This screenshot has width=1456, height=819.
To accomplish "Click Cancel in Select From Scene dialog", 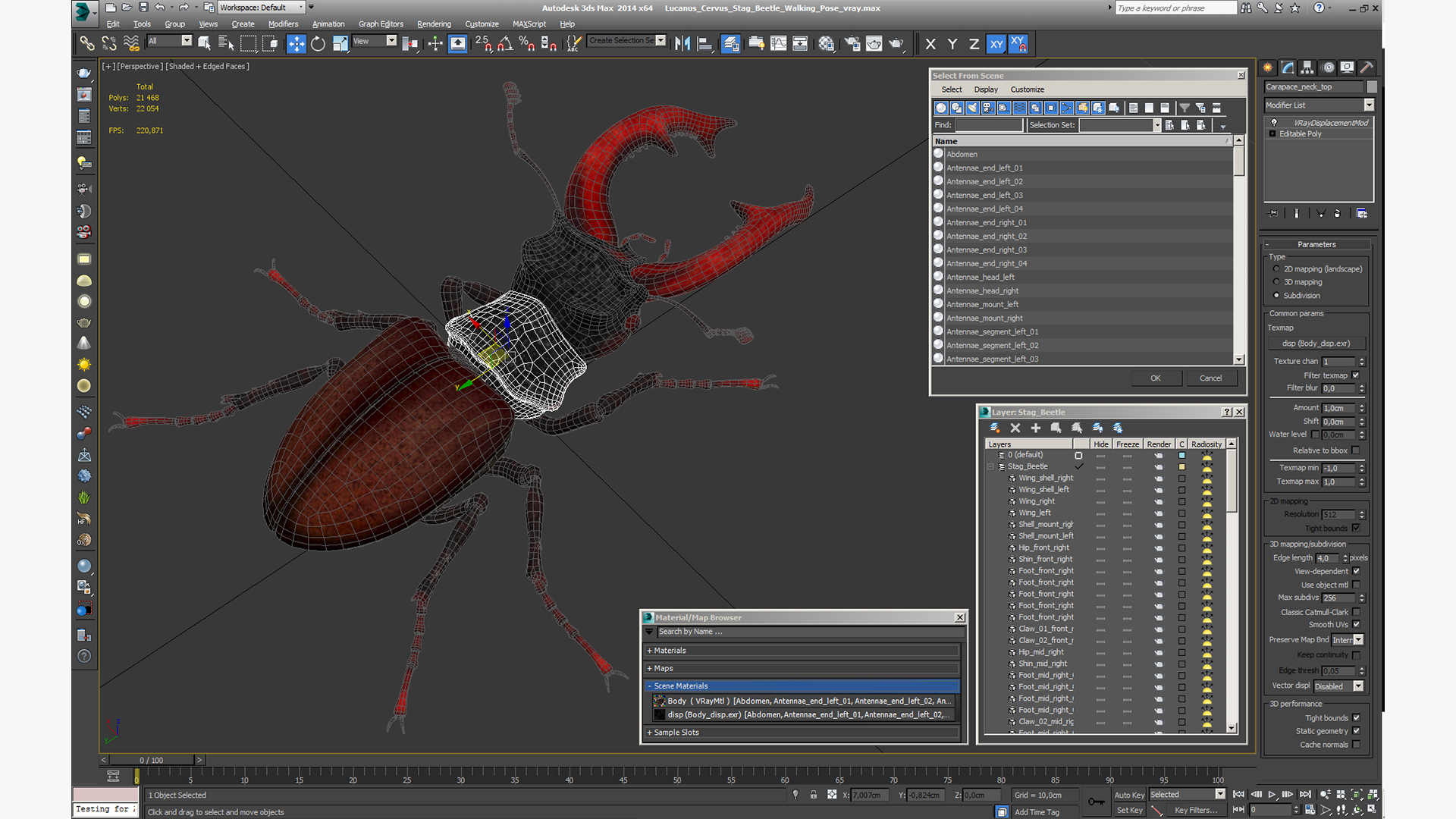I will [x=1210, y=378].
